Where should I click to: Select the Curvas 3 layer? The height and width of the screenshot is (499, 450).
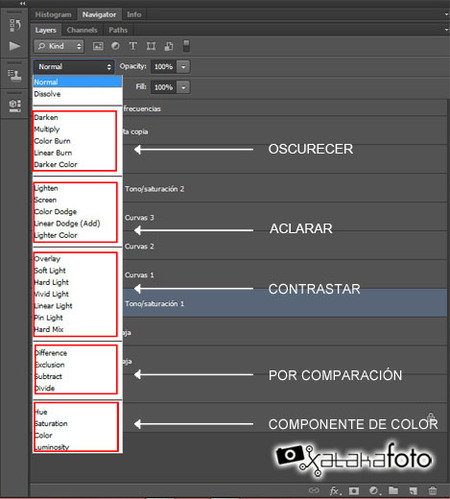click(285, 218)
